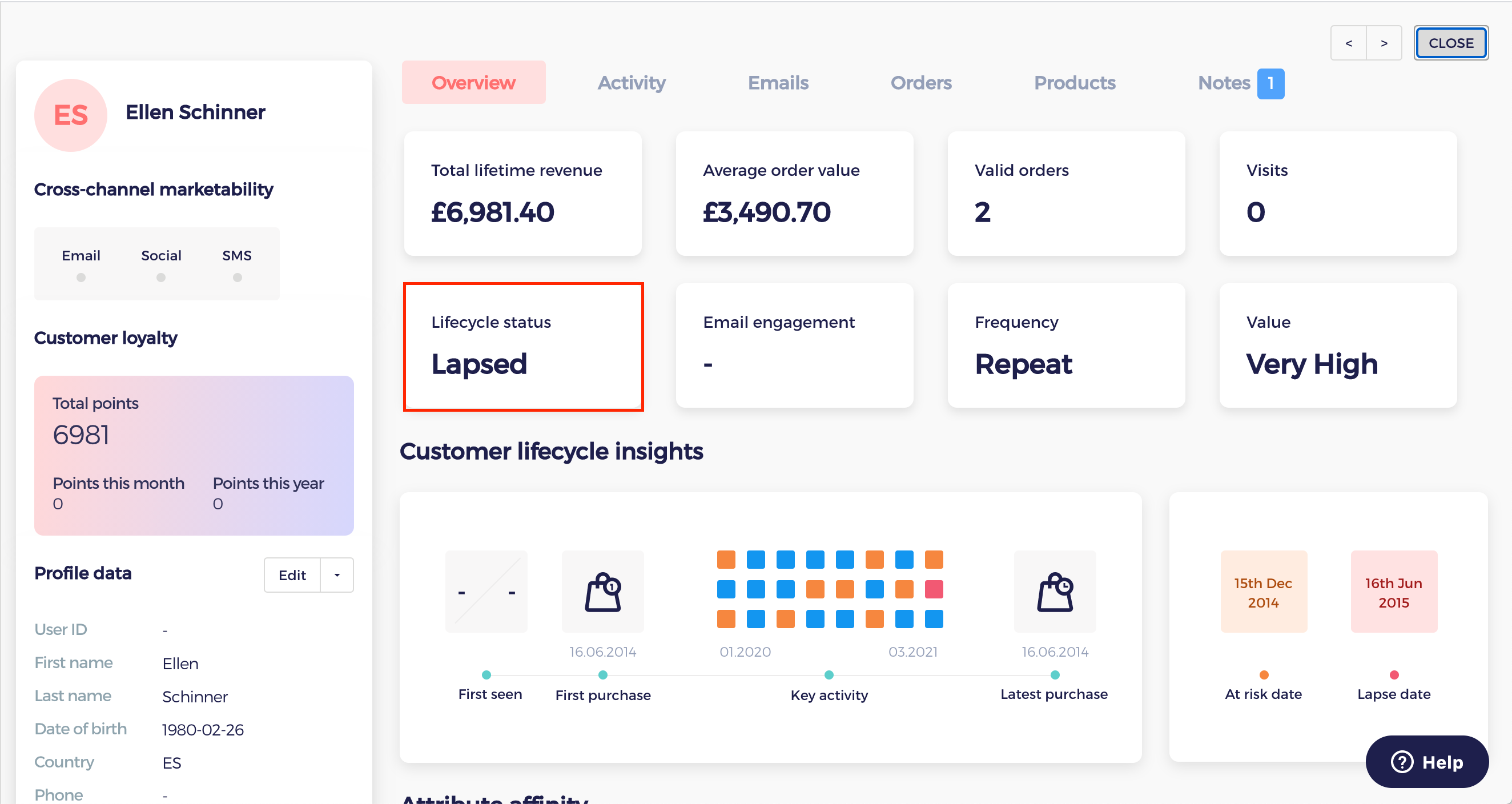
Task: Toggle the SMS marketability dot
Action: pos(237,277)
